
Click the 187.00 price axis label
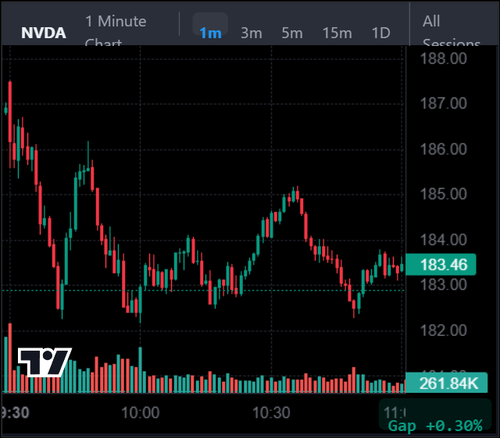tap(443, 103)
